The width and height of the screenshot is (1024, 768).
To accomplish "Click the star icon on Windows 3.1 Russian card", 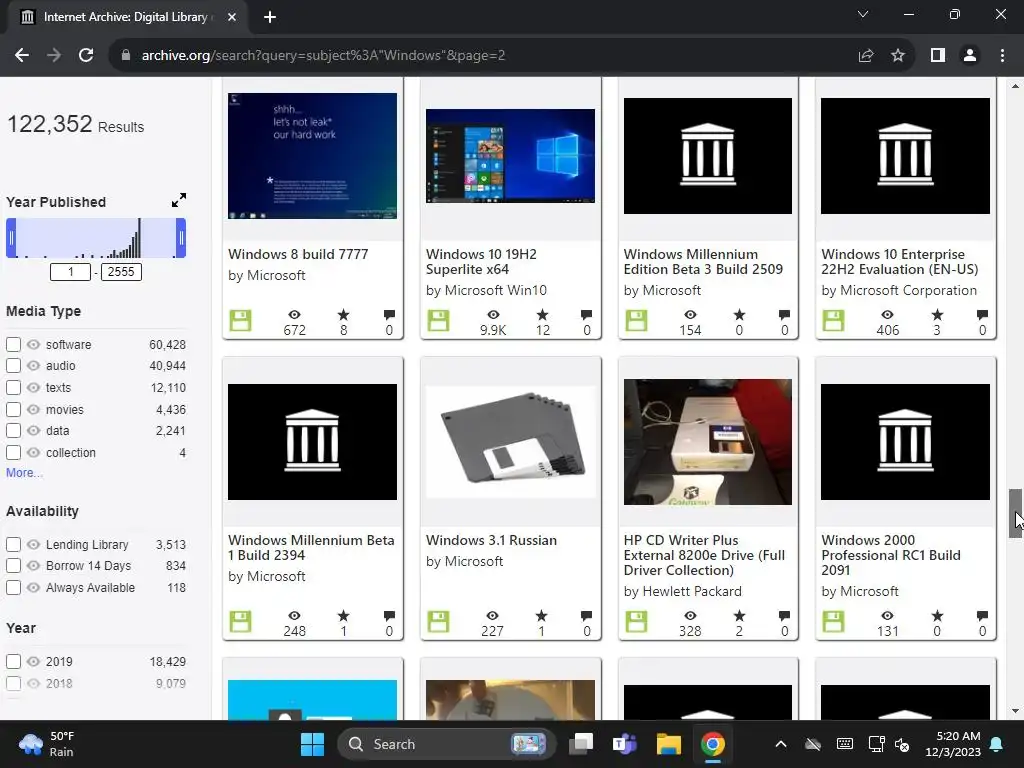I will point(541,616).
